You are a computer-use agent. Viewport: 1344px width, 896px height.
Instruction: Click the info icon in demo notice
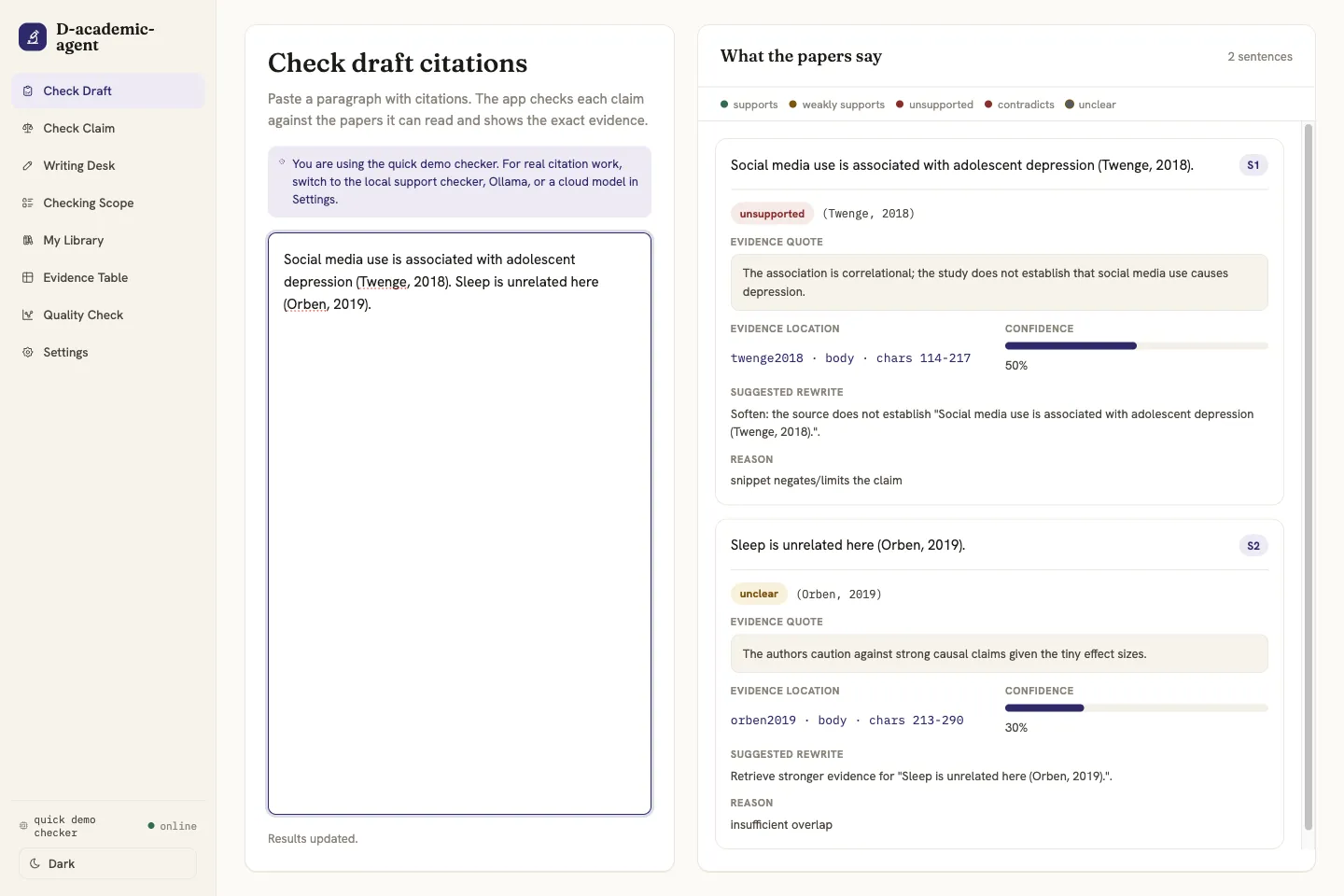282,162
